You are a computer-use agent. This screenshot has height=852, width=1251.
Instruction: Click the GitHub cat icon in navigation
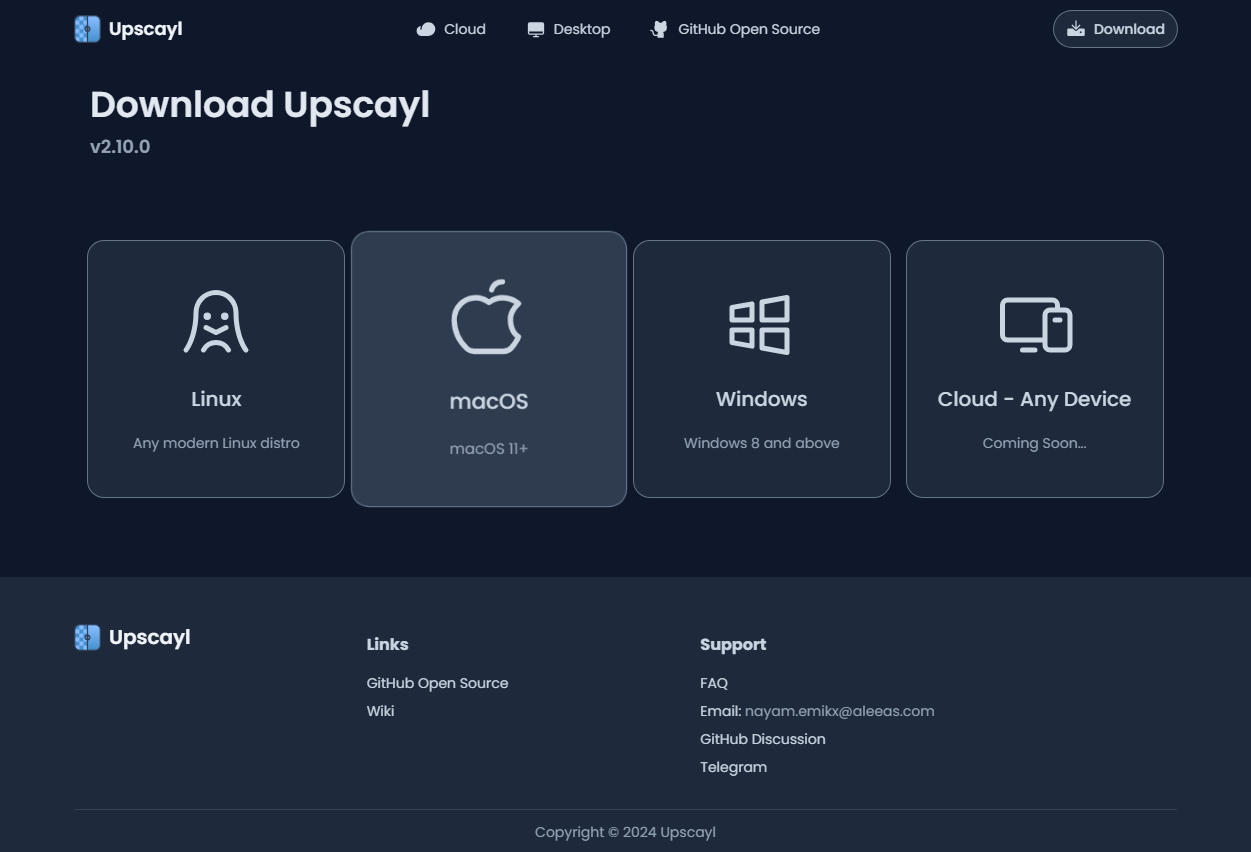point(658,29)
